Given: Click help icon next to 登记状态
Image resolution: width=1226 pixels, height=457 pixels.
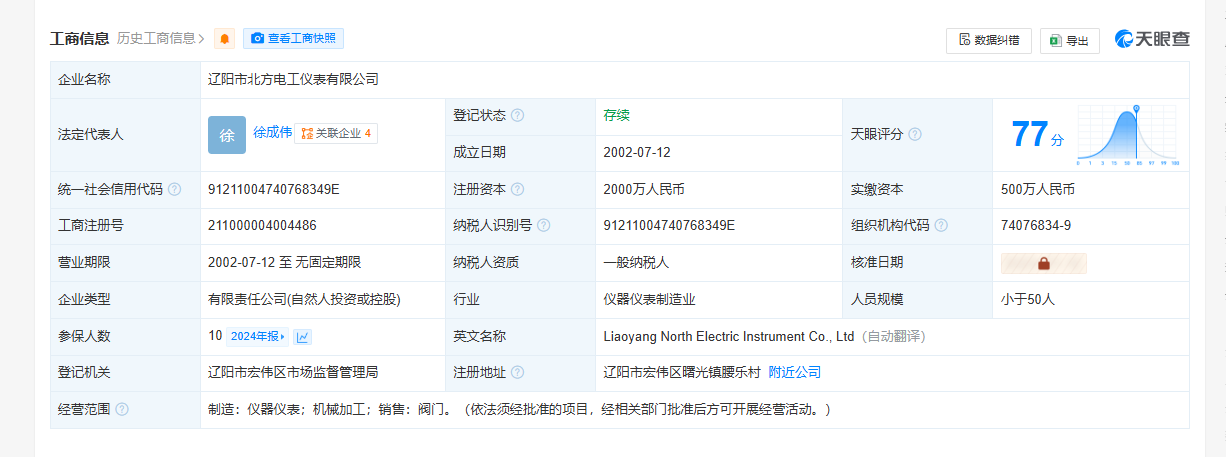Looking at the screenshot, I should (x=517, y=116).
